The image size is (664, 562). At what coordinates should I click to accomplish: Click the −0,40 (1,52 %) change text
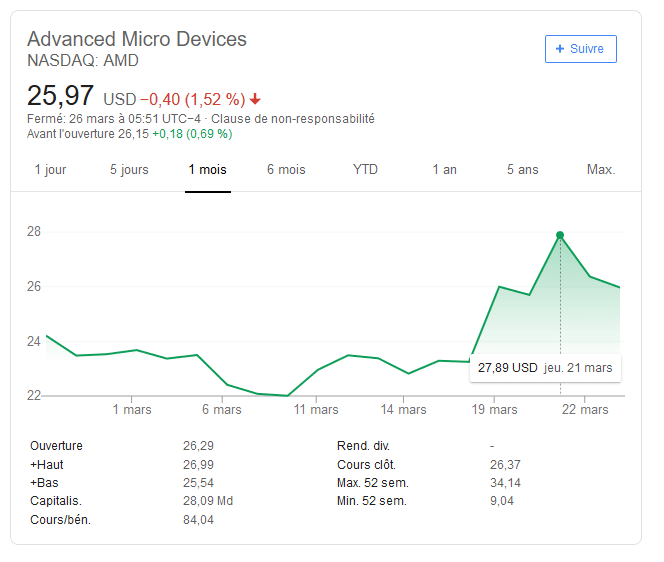click(x=193, y=100)
